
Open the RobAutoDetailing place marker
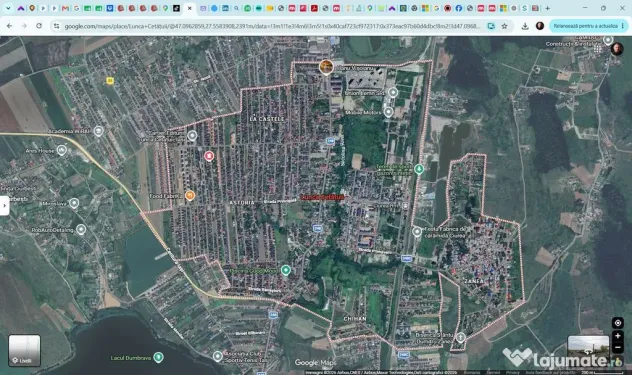pyautogui.click(x=81, y=229)
